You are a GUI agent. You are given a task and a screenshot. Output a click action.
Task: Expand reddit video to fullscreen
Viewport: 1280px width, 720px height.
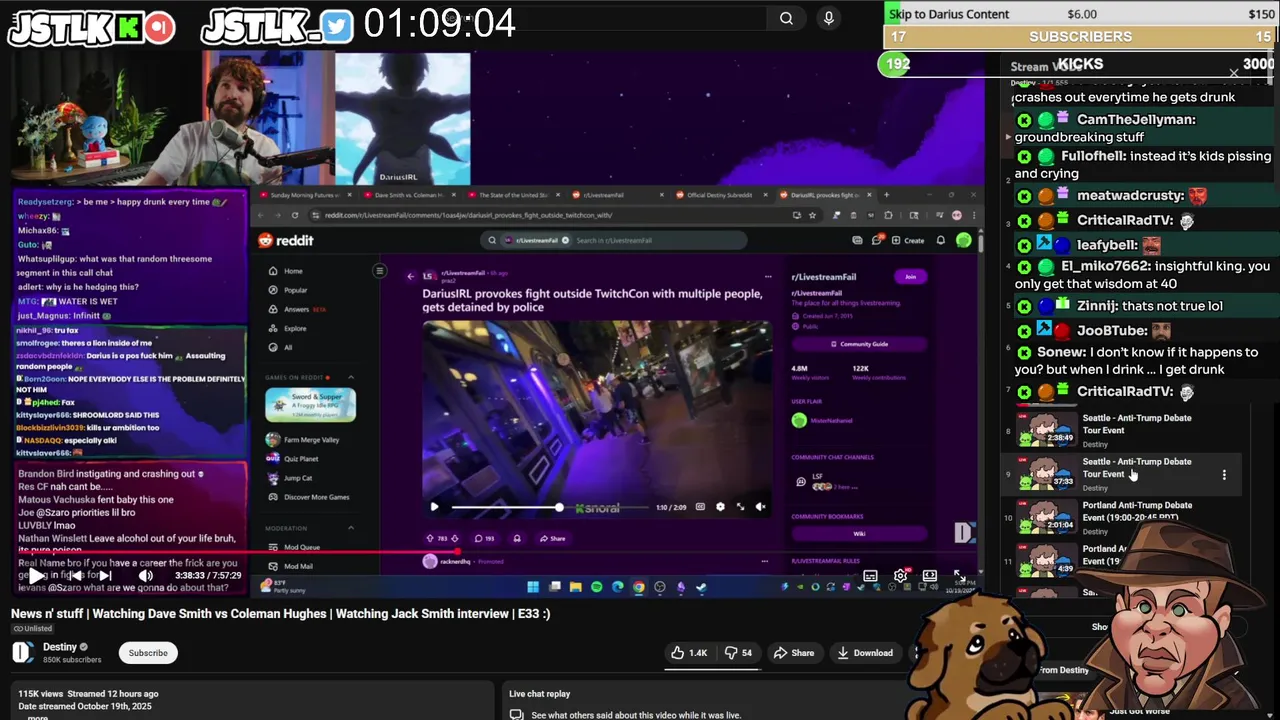pyautogui.click(x=740, y=507)
